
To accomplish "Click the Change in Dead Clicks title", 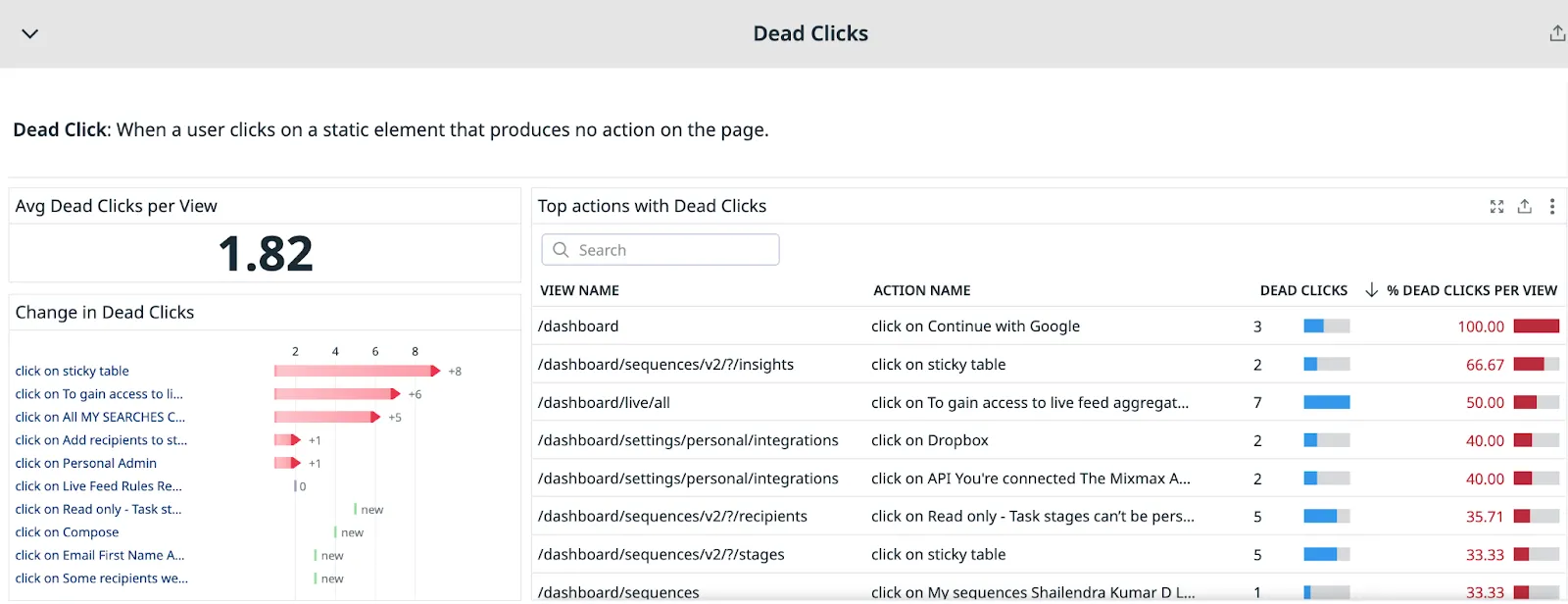I will 105,312.
